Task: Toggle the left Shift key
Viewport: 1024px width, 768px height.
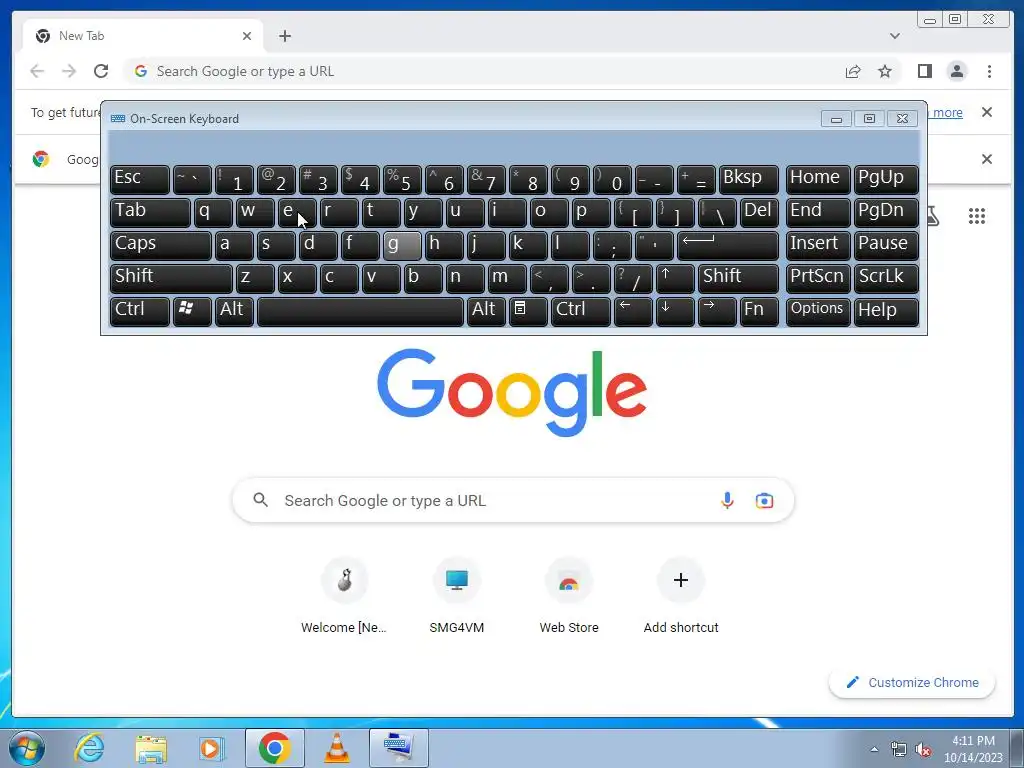Action: click(171, 278)
